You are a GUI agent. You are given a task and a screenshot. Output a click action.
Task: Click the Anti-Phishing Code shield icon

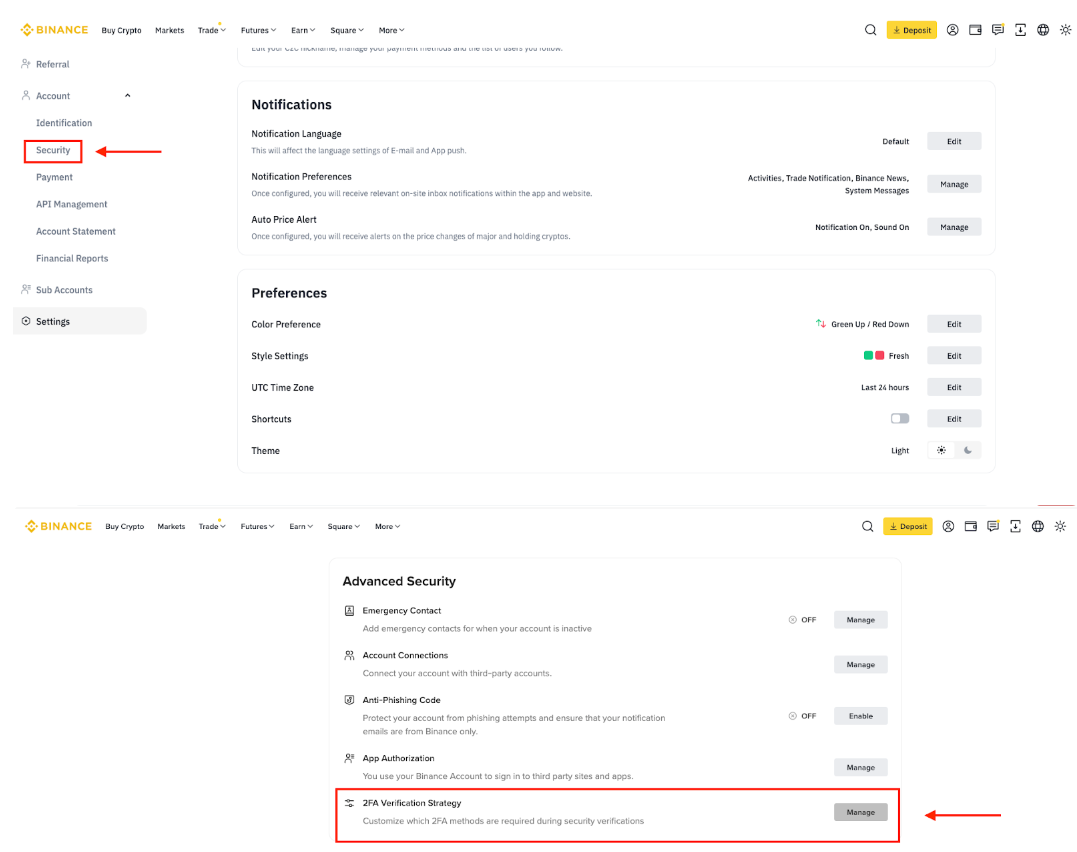coord(349,701)
